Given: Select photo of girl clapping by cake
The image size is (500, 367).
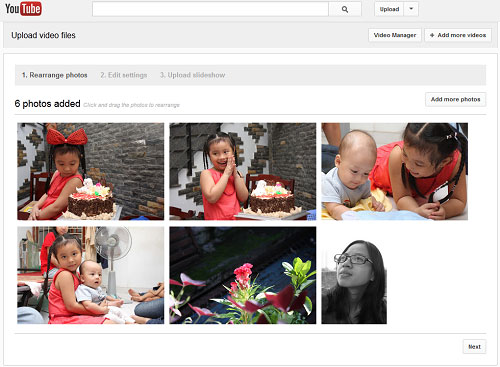Looking at the screenshot, I should tap(243, 171).
